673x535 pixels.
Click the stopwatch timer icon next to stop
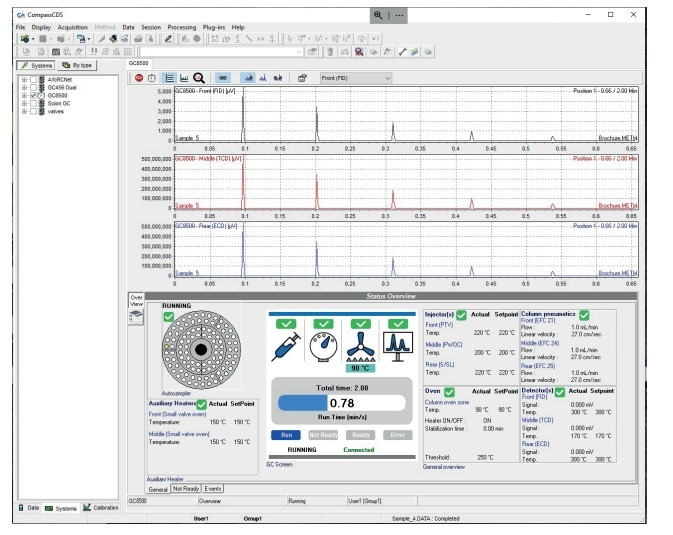coord(152,78)
